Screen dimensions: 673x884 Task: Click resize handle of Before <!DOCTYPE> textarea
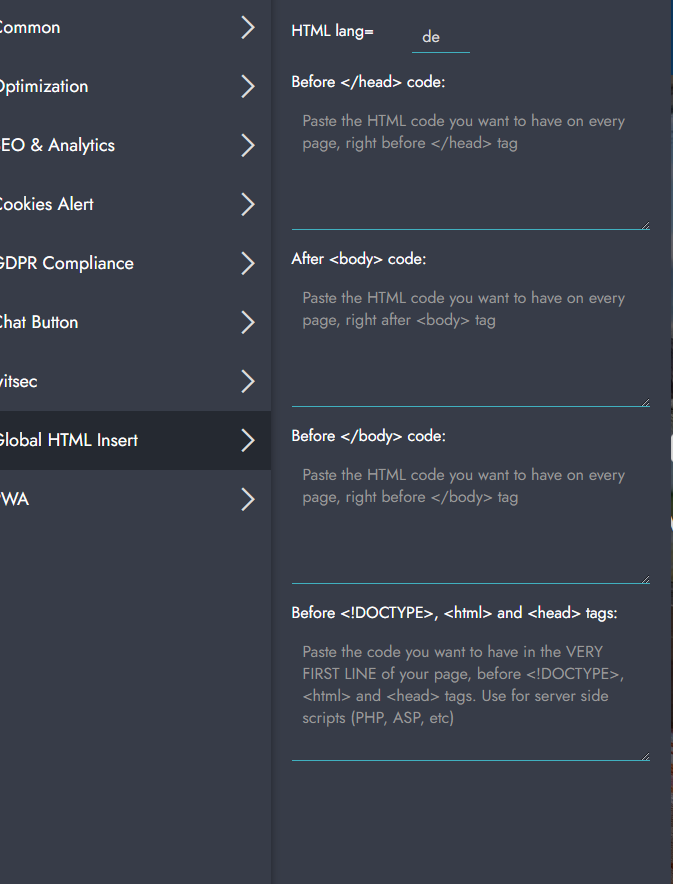(645, 756)
